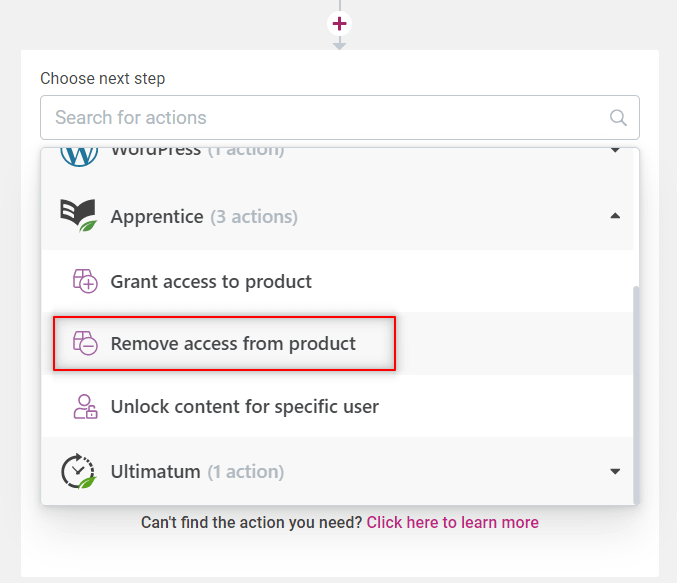This screenshot has width=677, height=586.
Task: Click the Ultimatum (1 action) header label
Action: 197,472
